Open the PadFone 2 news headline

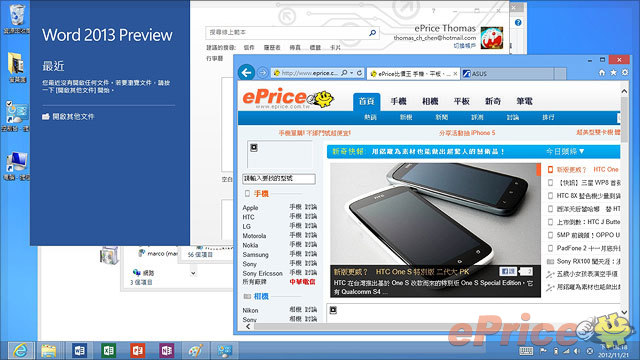point(588,248)
